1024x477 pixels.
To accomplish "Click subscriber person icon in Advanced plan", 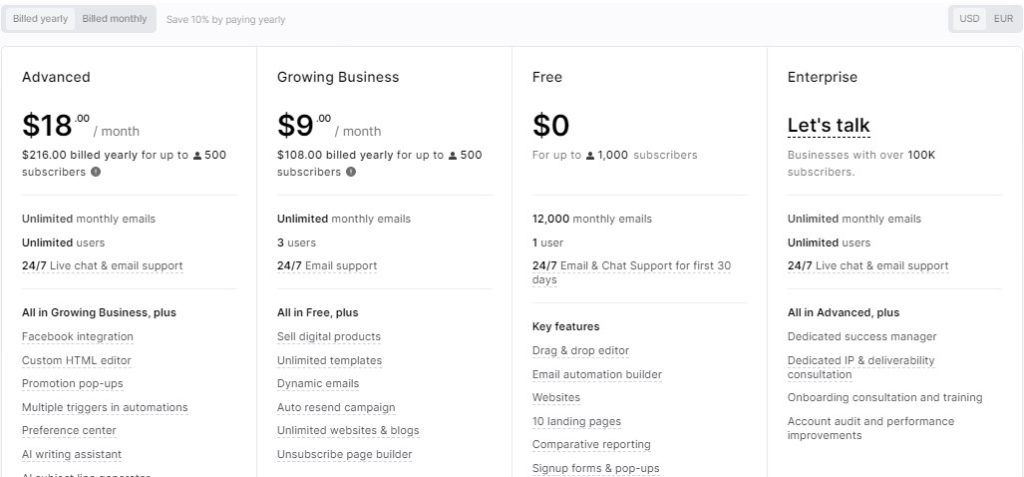I will pyautogui.click(x=197, y=156).
